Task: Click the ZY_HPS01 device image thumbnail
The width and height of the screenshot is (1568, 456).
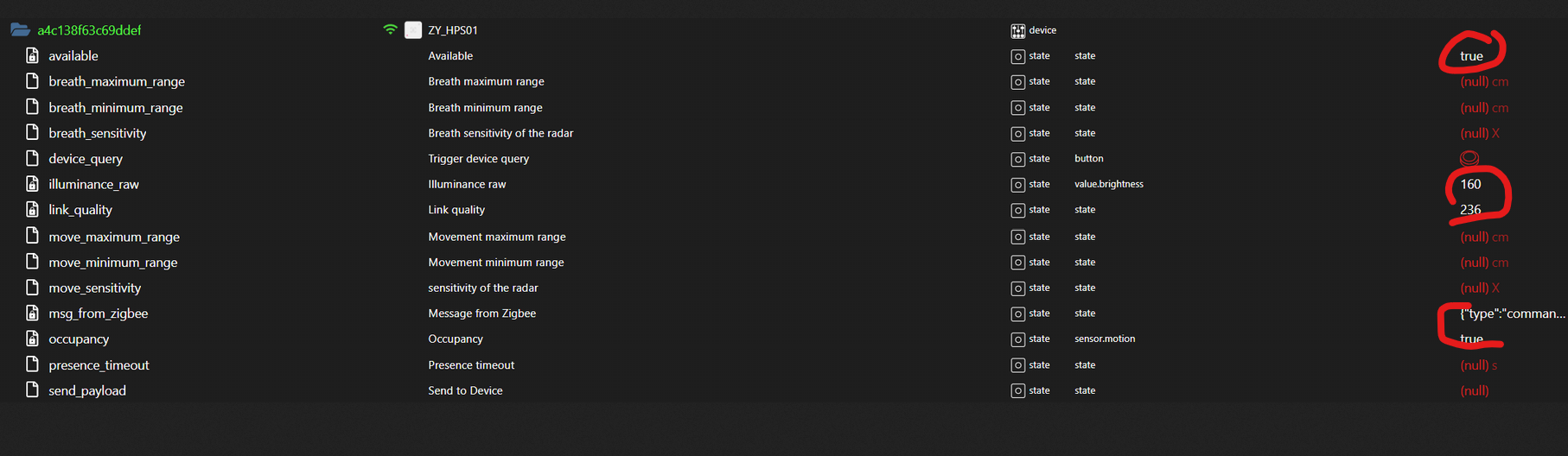Action: point(413,30)
